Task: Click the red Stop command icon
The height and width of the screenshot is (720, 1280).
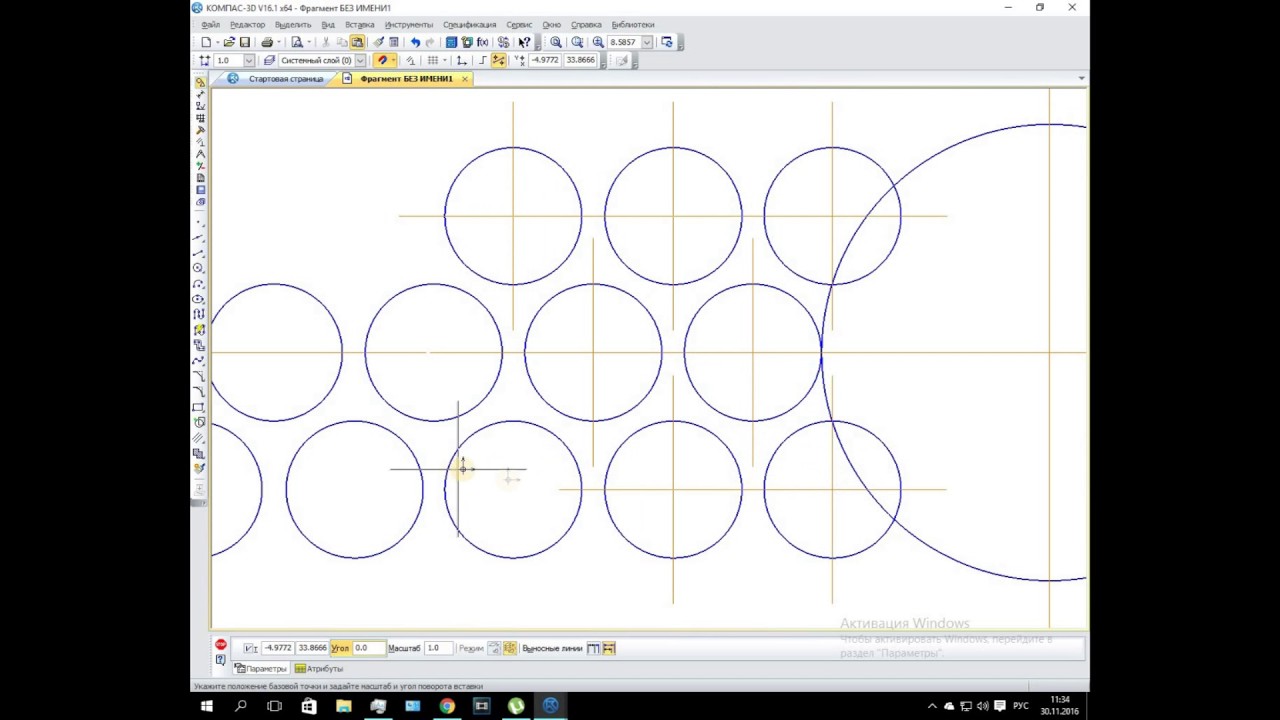Action: 221,644
